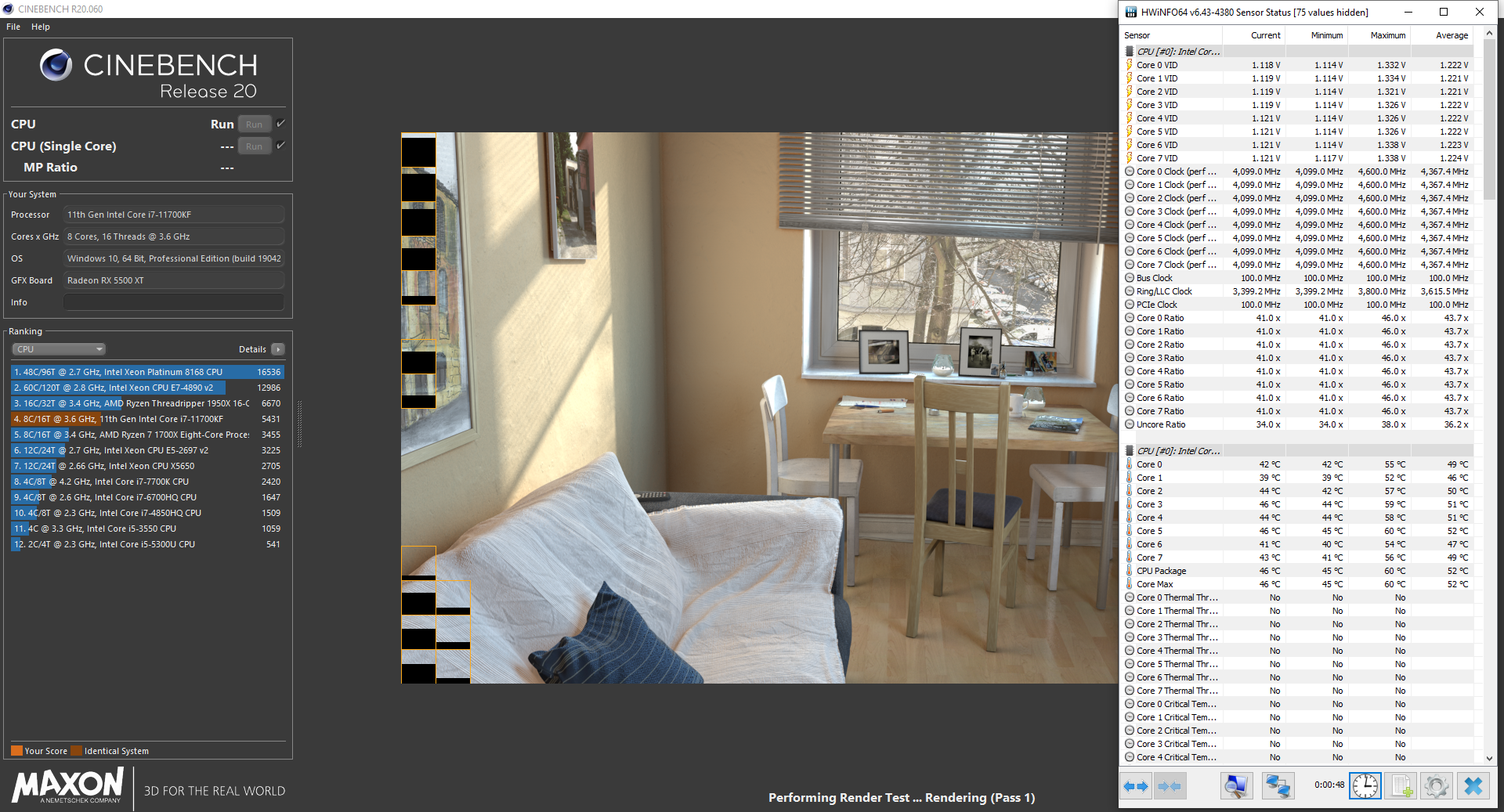The height and width of the screenshot is (812, 1504).
Task: Click the GFX Board field Radeon RX 5500 XT
Action: (174, 280)
